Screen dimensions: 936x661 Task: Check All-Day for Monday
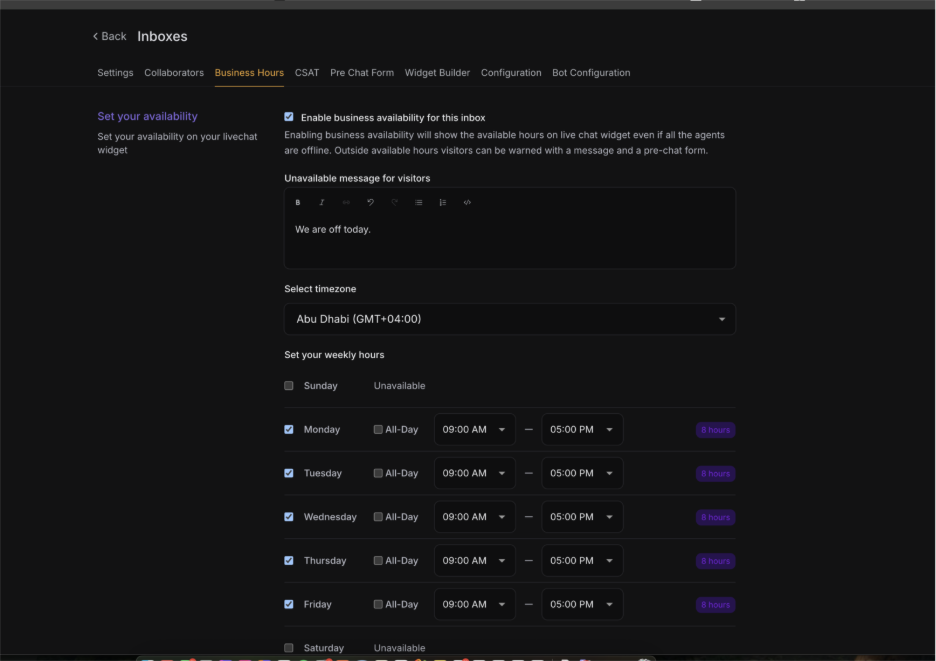[378, 429]
